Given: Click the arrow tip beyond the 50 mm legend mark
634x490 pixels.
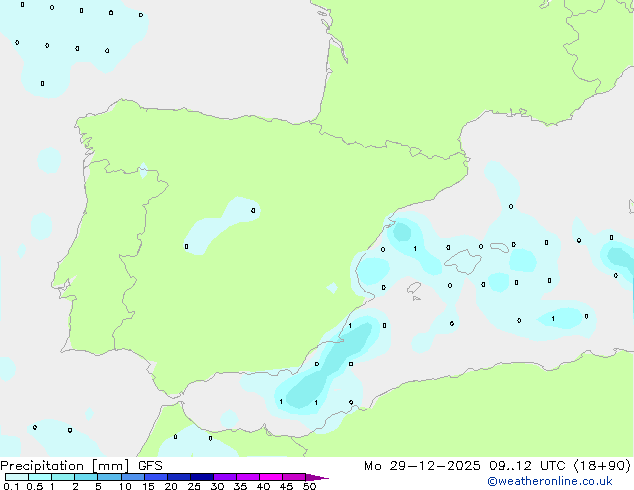Looking at the screenshot, I should click(x=317, y=477).
